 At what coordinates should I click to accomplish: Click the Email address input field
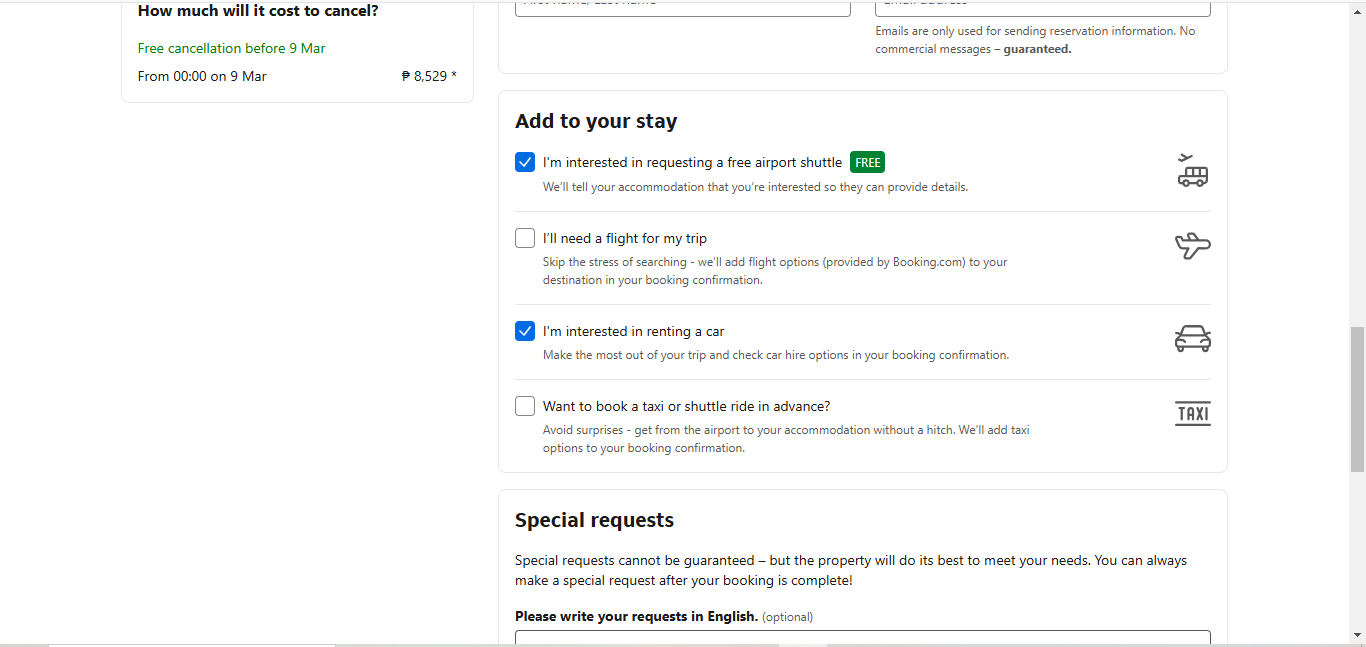1042,7
